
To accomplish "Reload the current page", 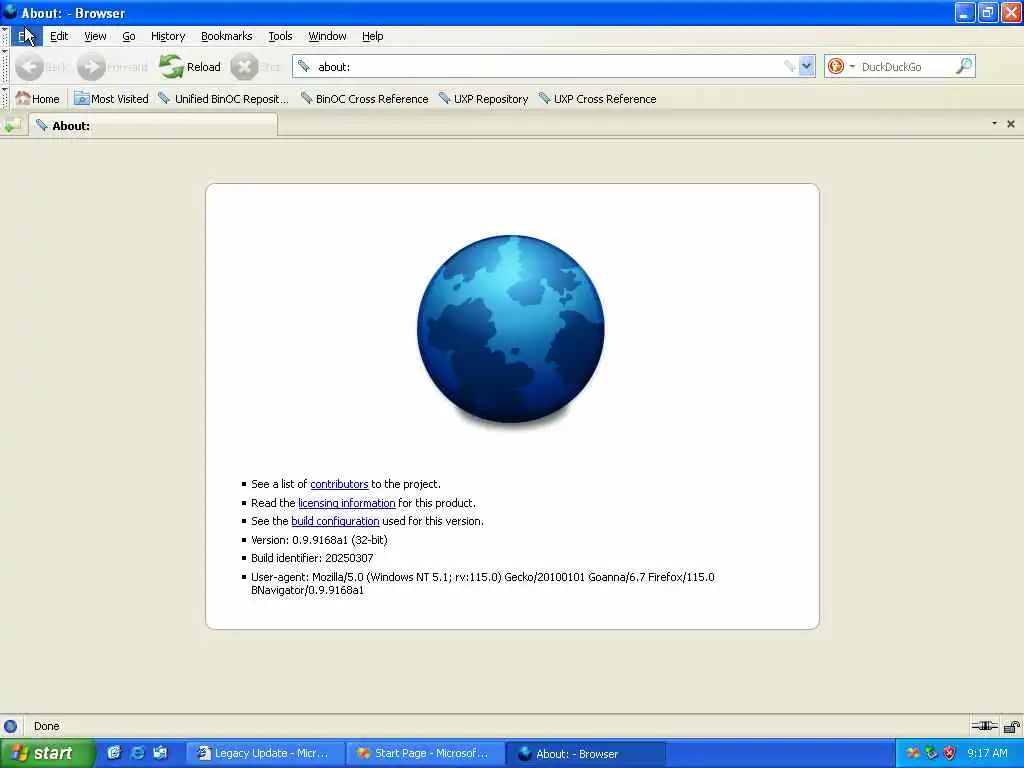I will coord(190,67).
